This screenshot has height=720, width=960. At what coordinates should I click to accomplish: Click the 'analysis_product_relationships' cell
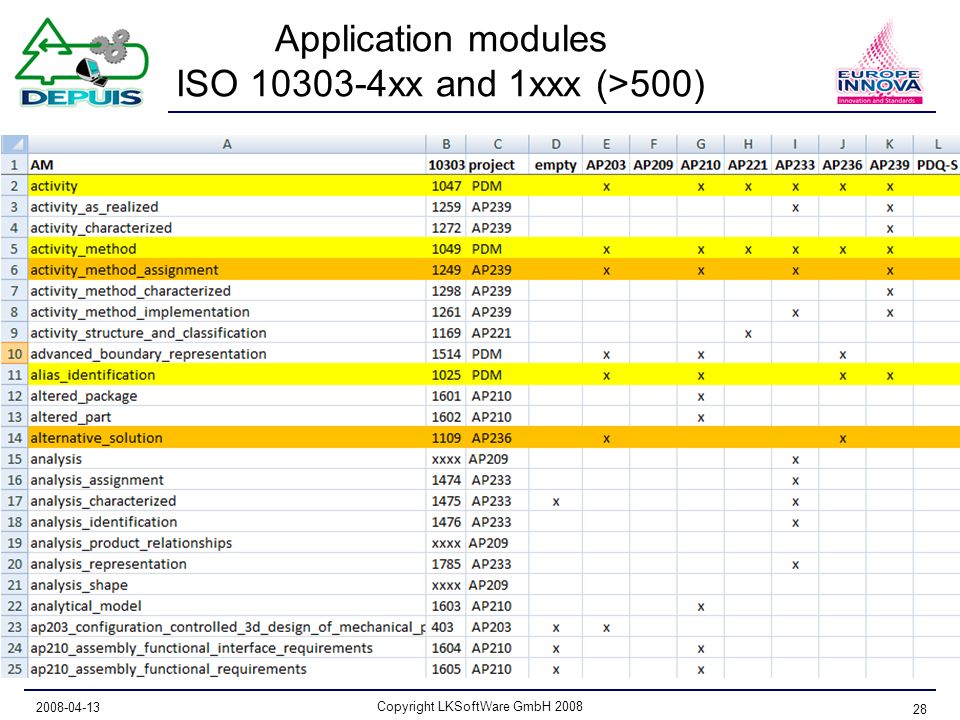point(227,542)
